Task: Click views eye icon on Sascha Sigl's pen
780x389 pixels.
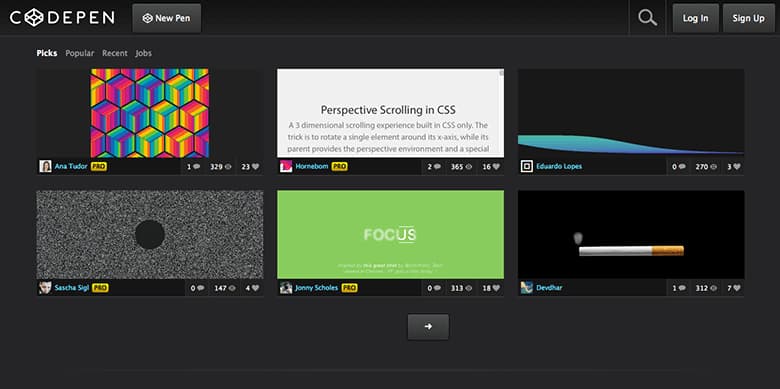Action: 232,289
